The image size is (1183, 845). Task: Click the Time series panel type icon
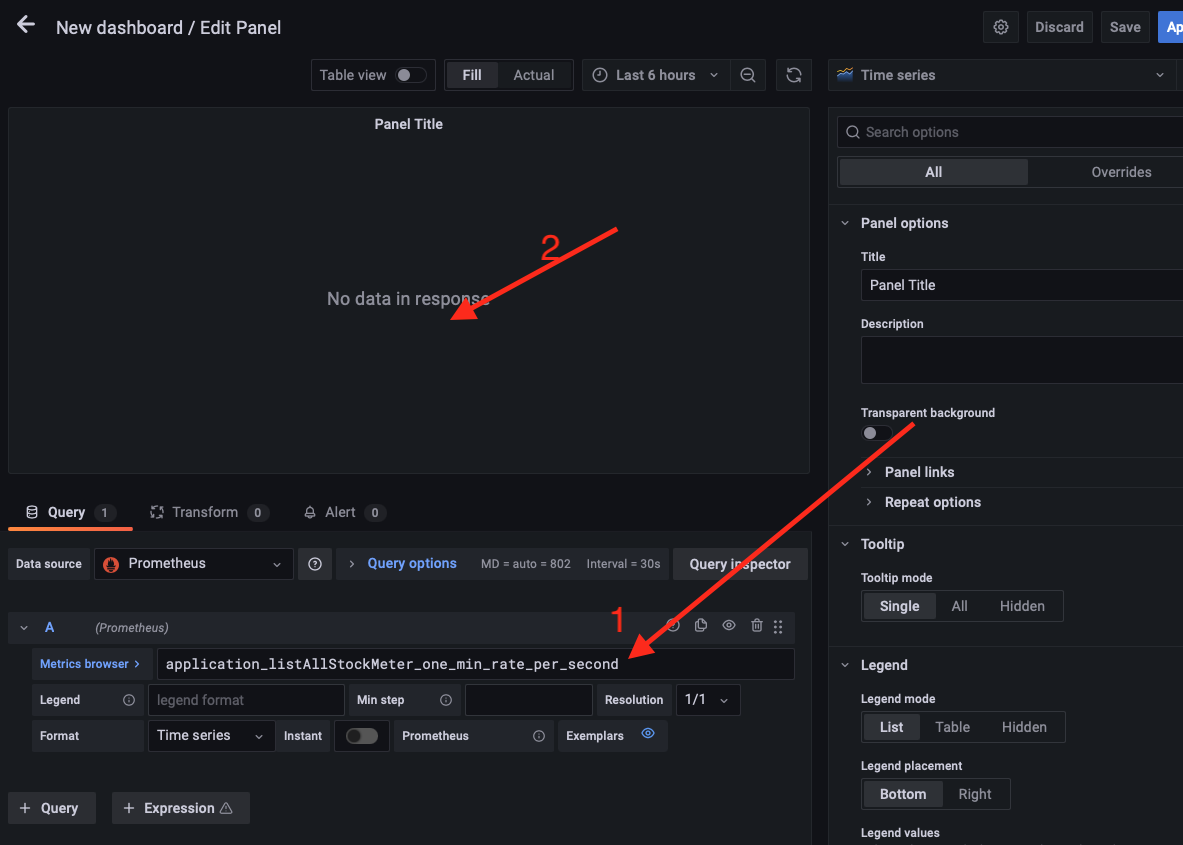coord(845,74)
